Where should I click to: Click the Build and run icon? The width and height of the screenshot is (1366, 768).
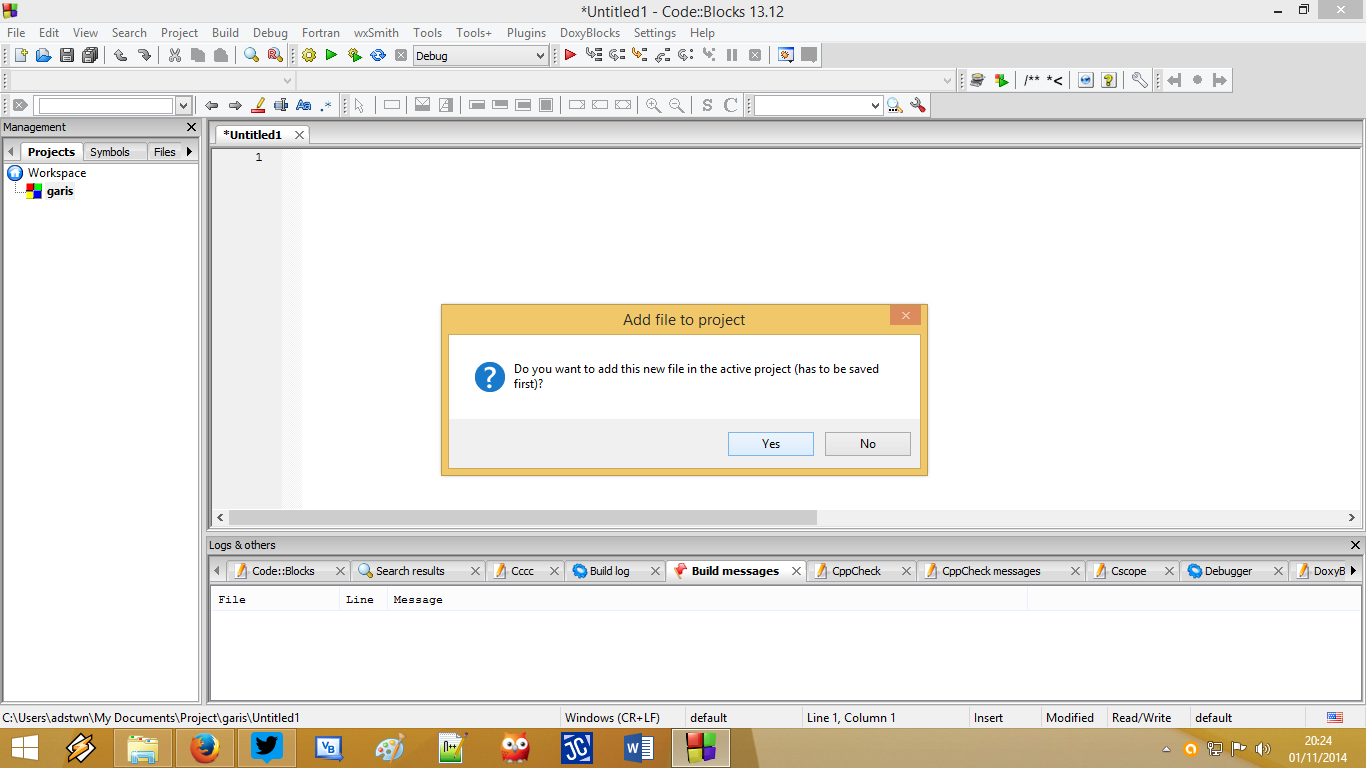click(x=355, y=56)
